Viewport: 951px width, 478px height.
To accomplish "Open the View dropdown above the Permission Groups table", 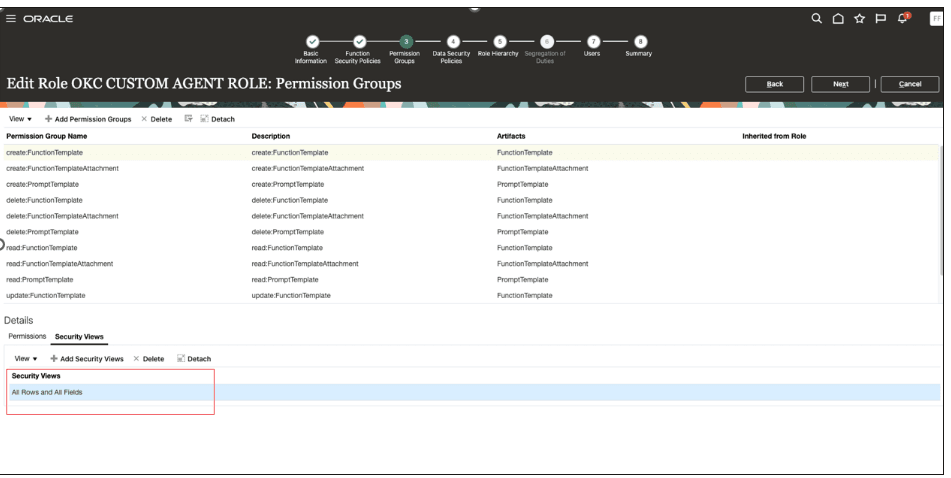I will (x=20, y=119).
